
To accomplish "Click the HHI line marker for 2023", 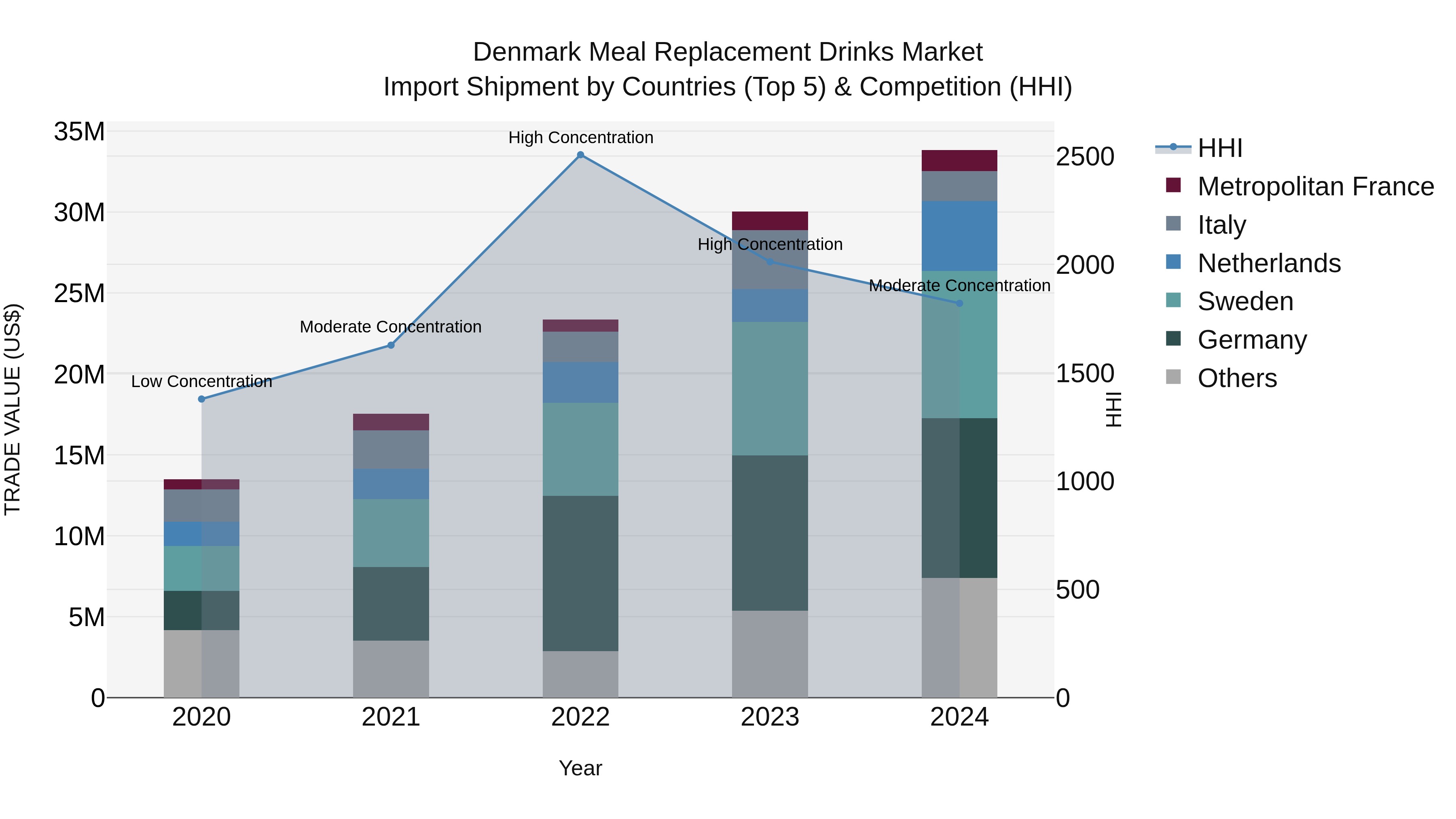I will click(770, 262).
